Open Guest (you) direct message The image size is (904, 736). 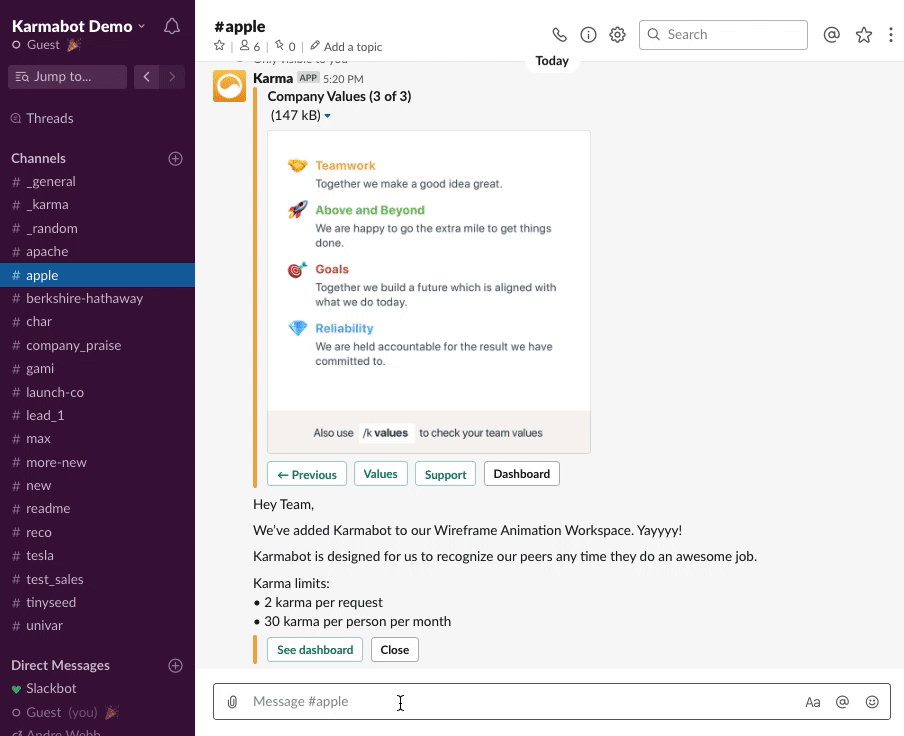(97, 712)
